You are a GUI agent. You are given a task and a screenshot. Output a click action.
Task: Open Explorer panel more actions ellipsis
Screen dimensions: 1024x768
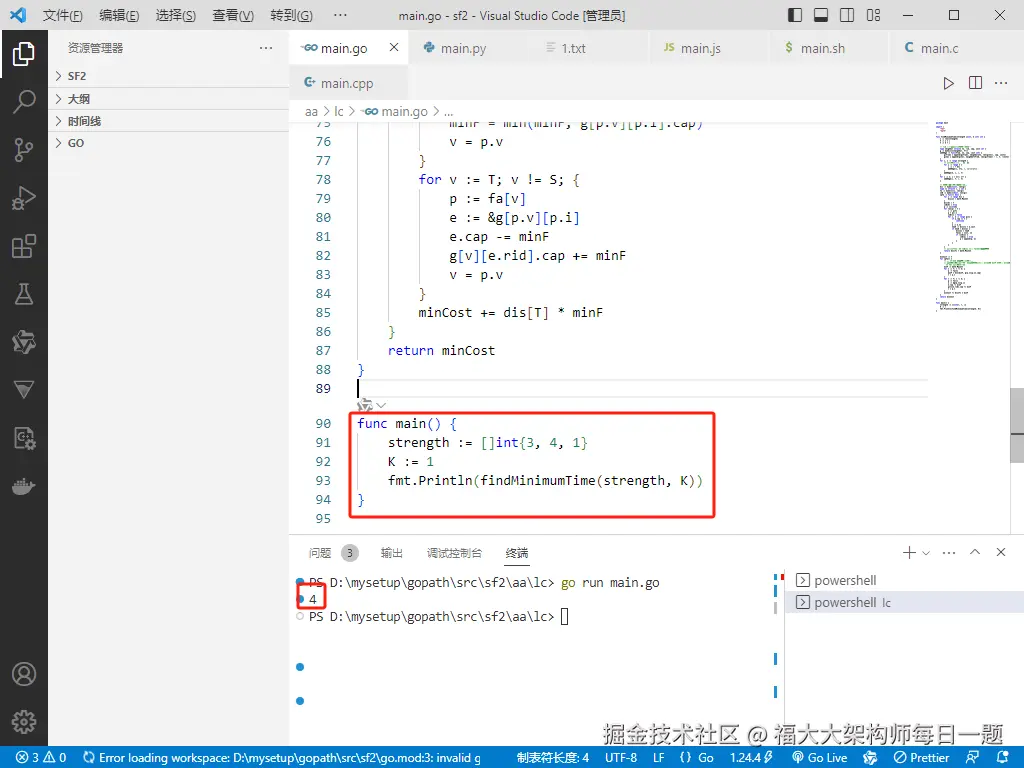click(266, 48)
